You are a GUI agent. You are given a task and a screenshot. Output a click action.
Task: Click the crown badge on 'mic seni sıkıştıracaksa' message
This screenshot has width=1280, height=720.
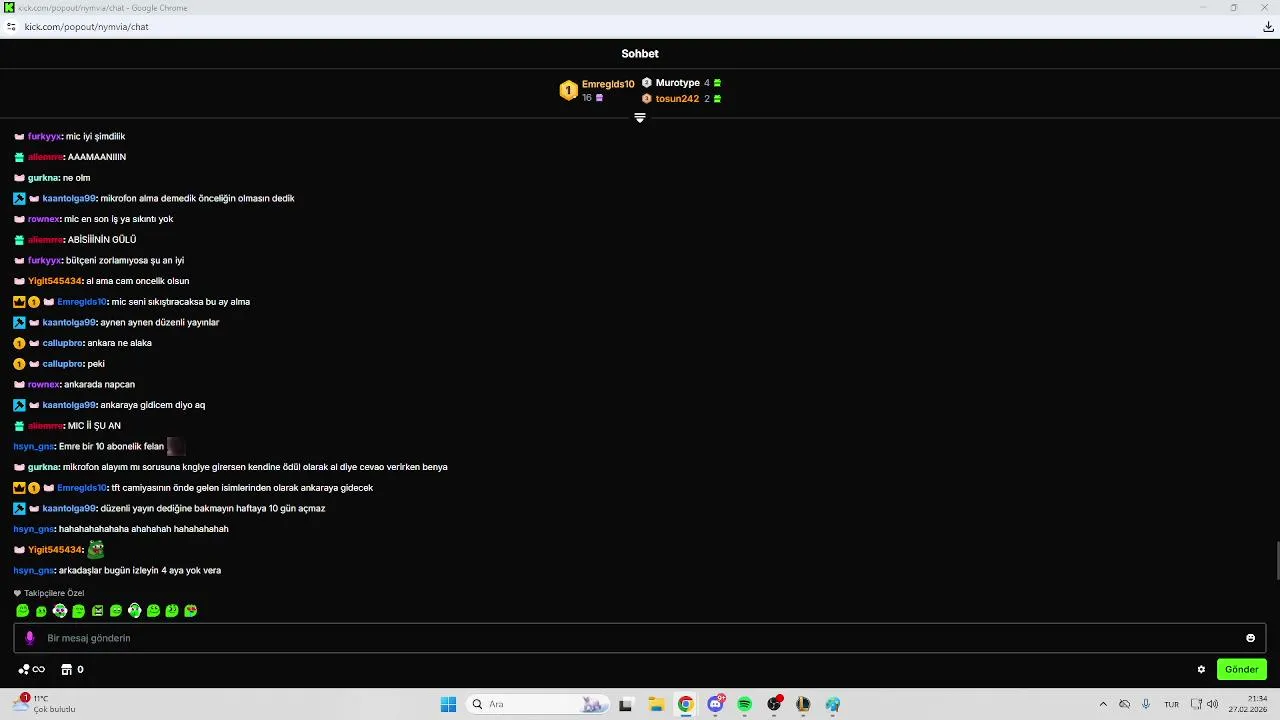tap(19, 301)
